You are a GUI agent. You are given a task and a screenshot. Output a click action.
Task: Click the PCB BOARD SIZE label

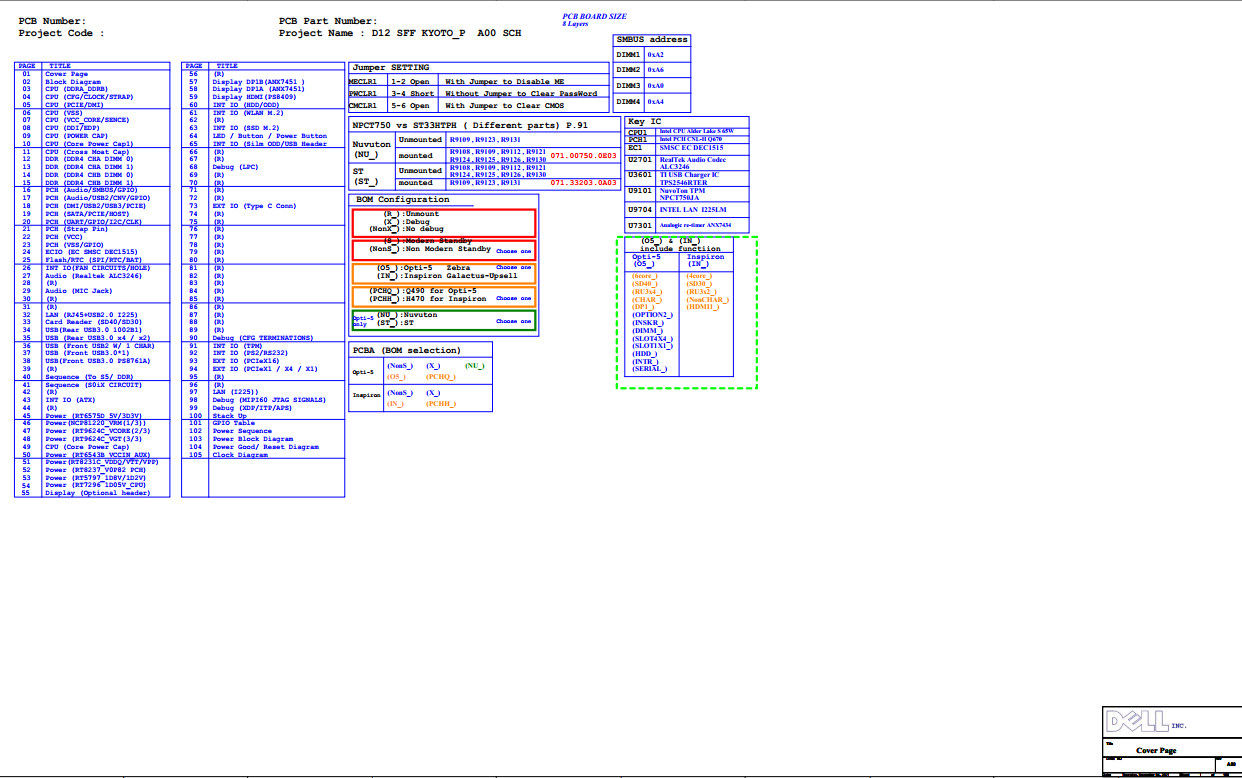click(594, 16)
